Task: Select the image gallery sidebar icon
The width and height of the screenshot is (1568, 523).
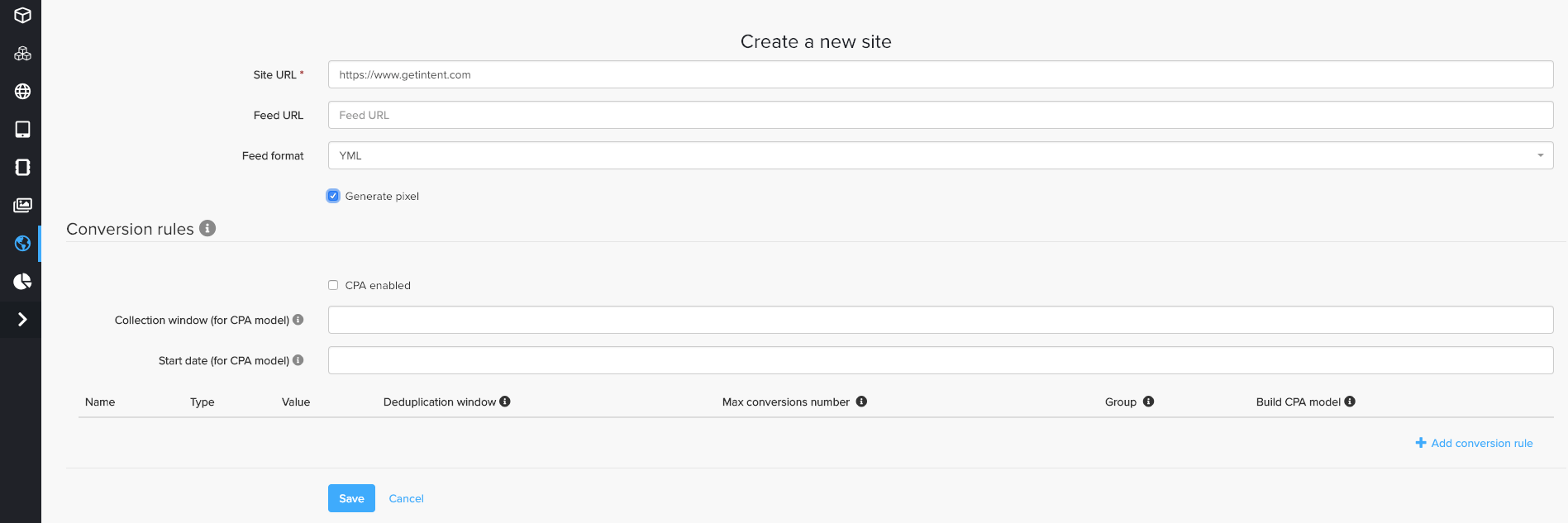Action: point(22,206)
